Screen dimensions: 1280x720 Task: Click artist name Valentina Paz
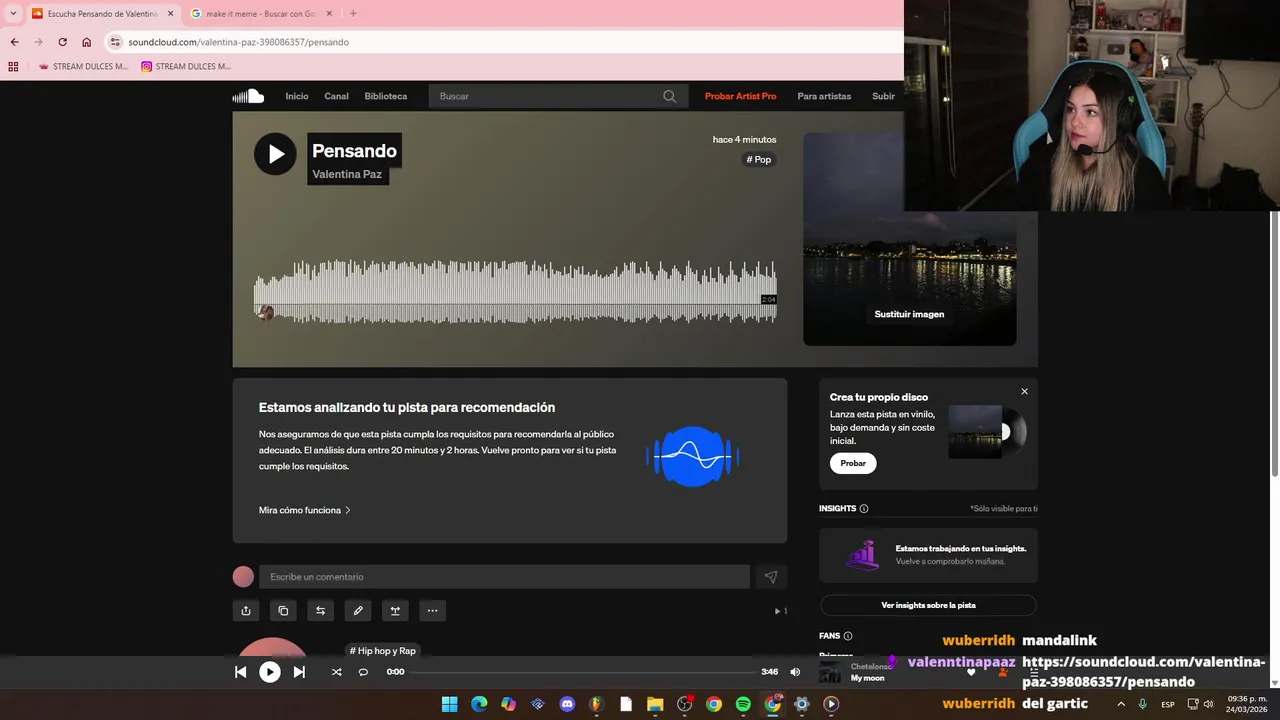[x=347, y=174]
